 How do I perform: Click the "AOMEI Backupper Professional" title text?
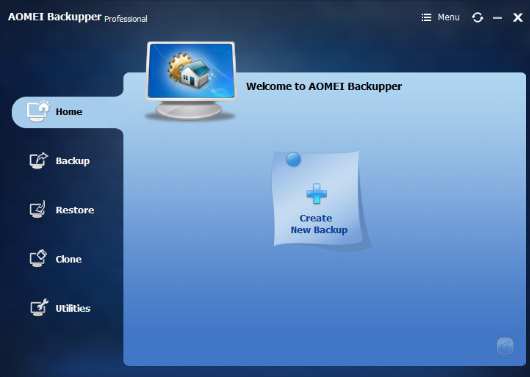click(x=78, y=17)
